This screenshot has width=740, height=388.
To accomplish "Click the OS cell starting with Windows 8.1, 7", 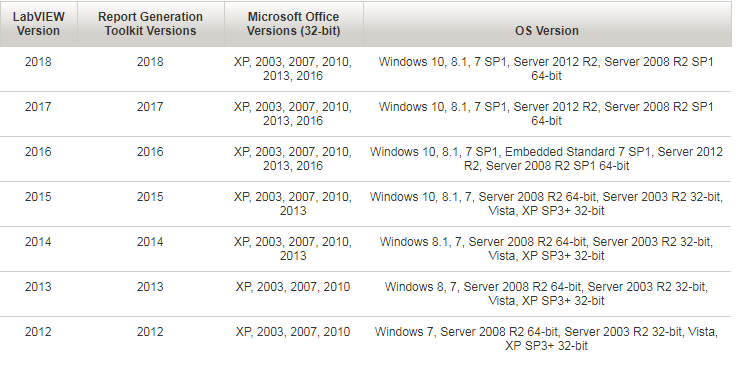I will (x=547, y=249).
